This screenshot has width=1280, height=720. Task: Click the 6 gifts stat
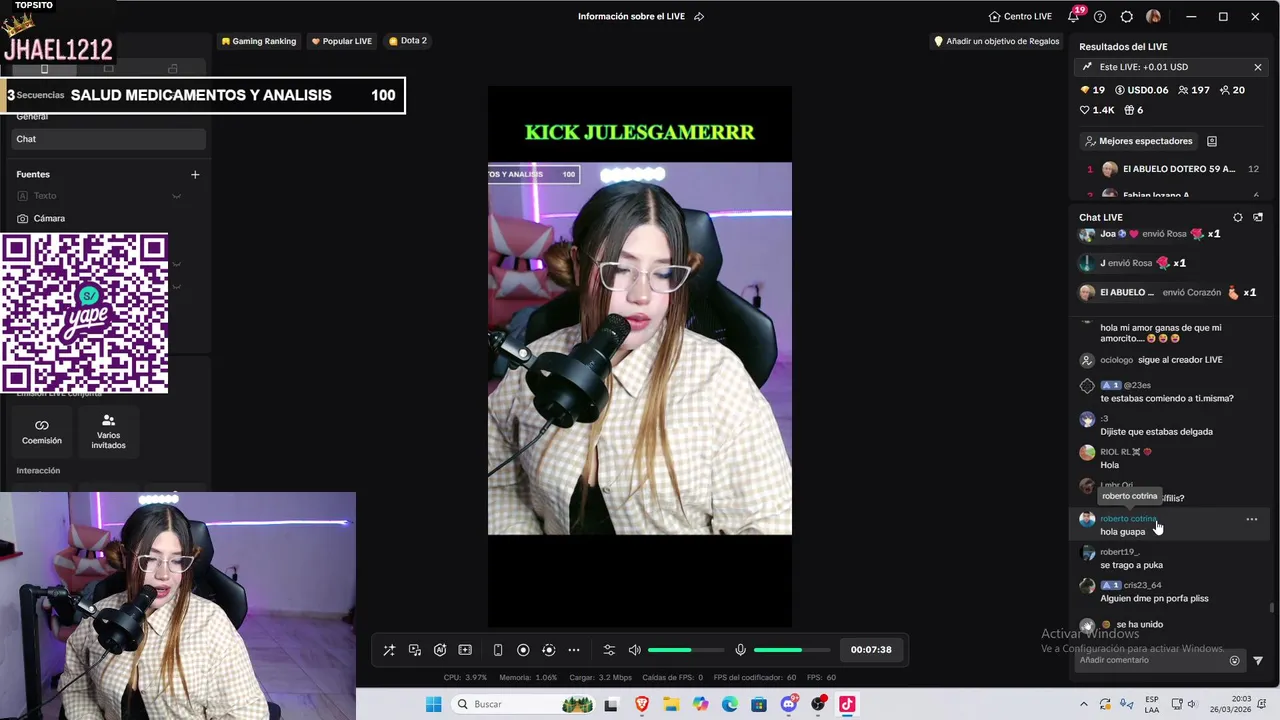[1133, 110]
